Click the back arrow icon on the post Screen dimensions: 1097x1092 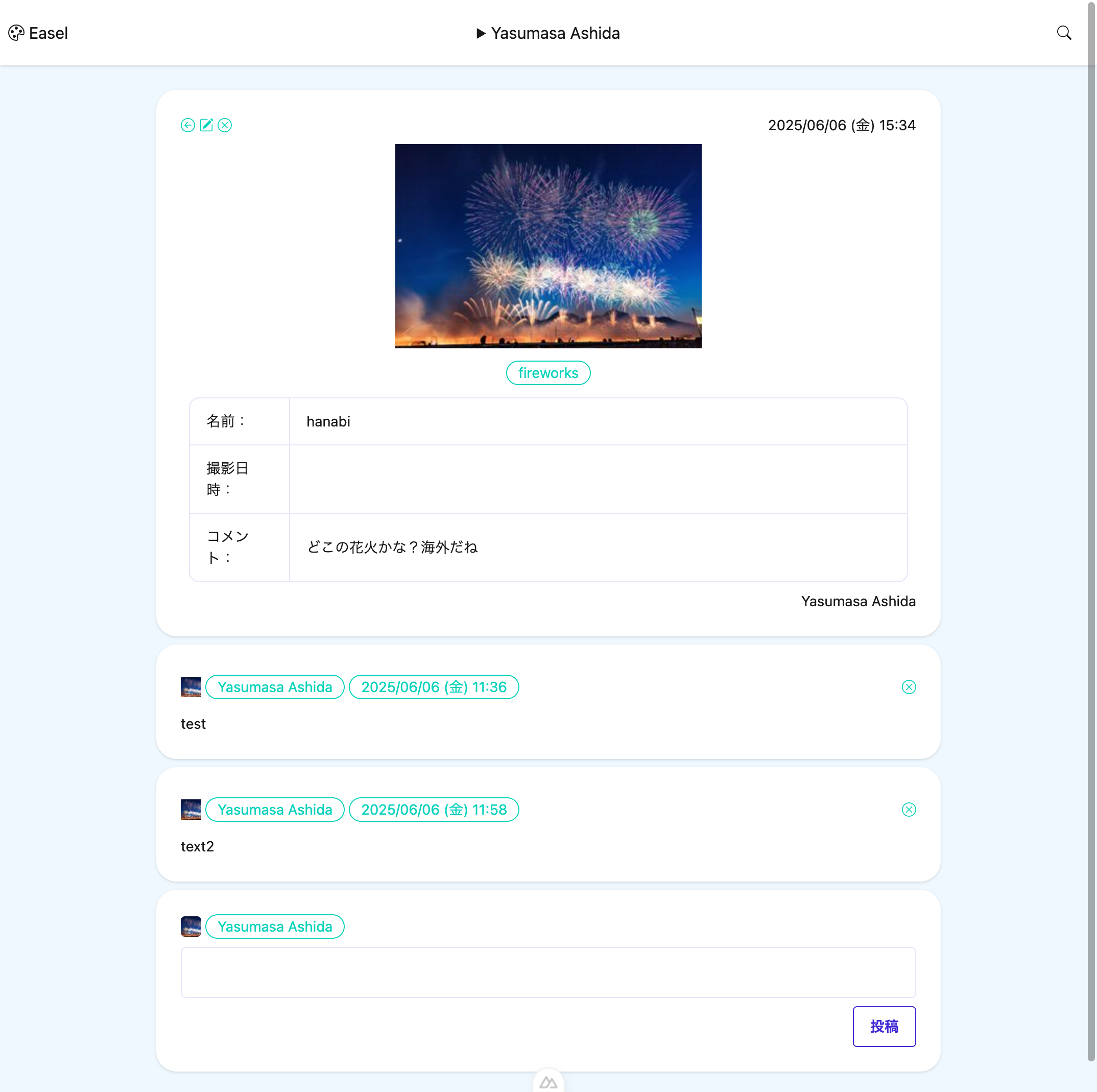188,125
